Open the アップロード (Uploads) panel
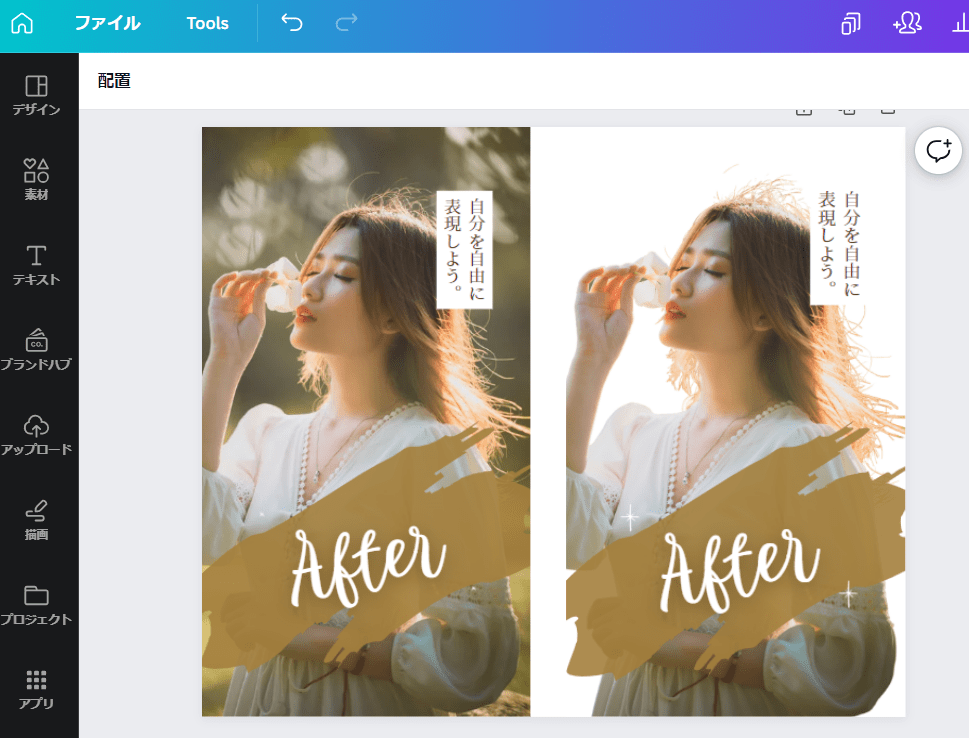This screenshot has height=738, width=969. click(x=38, y=434)
